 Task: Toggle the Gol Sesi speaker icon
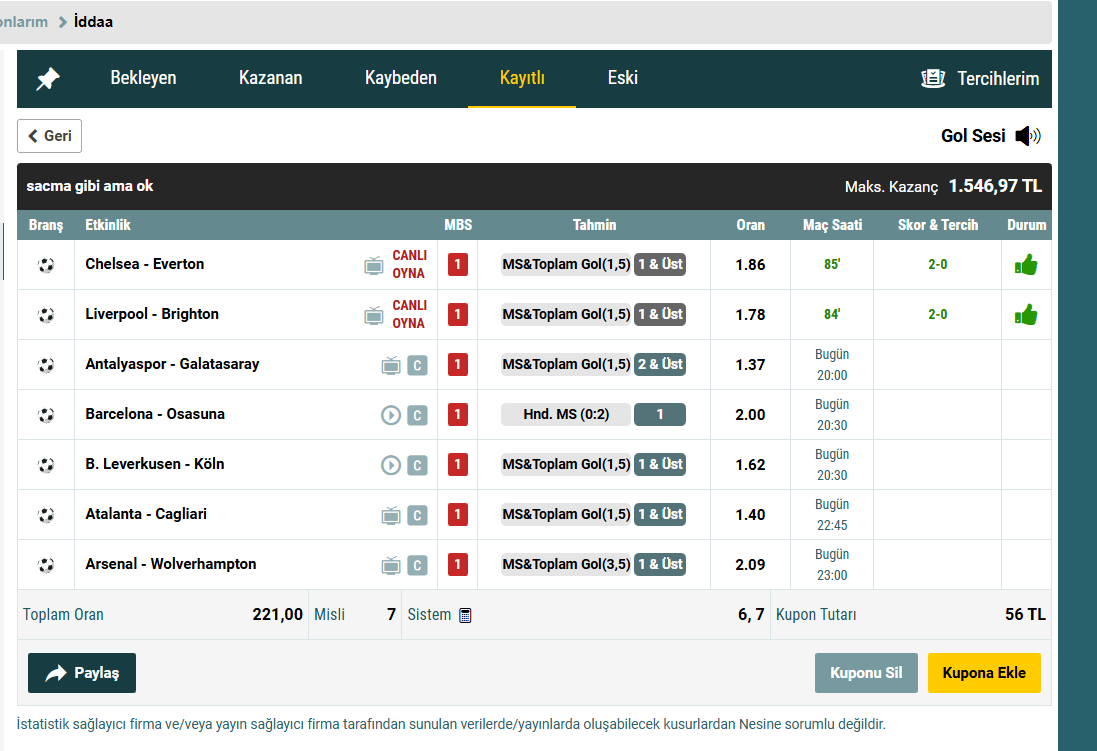click(x=1028, y=136)
